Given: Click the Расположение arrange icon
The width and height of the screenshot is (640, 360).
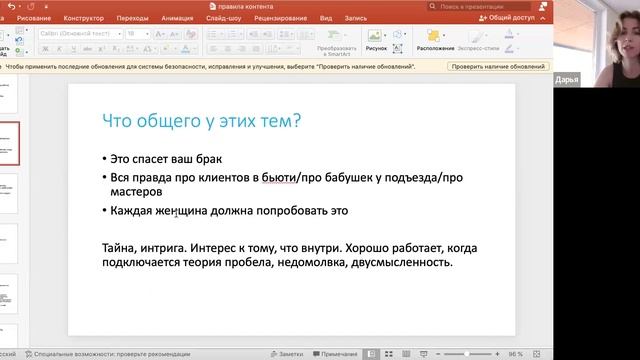Looking at the screenshot, I should point(433,36).
